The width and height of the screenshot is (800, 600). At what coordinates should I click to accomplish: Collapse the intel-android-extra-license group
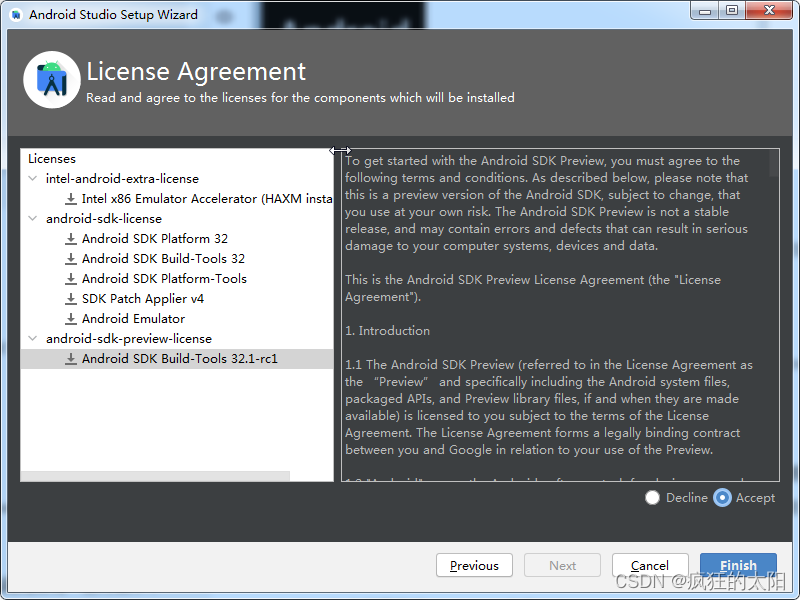point(33,179)
